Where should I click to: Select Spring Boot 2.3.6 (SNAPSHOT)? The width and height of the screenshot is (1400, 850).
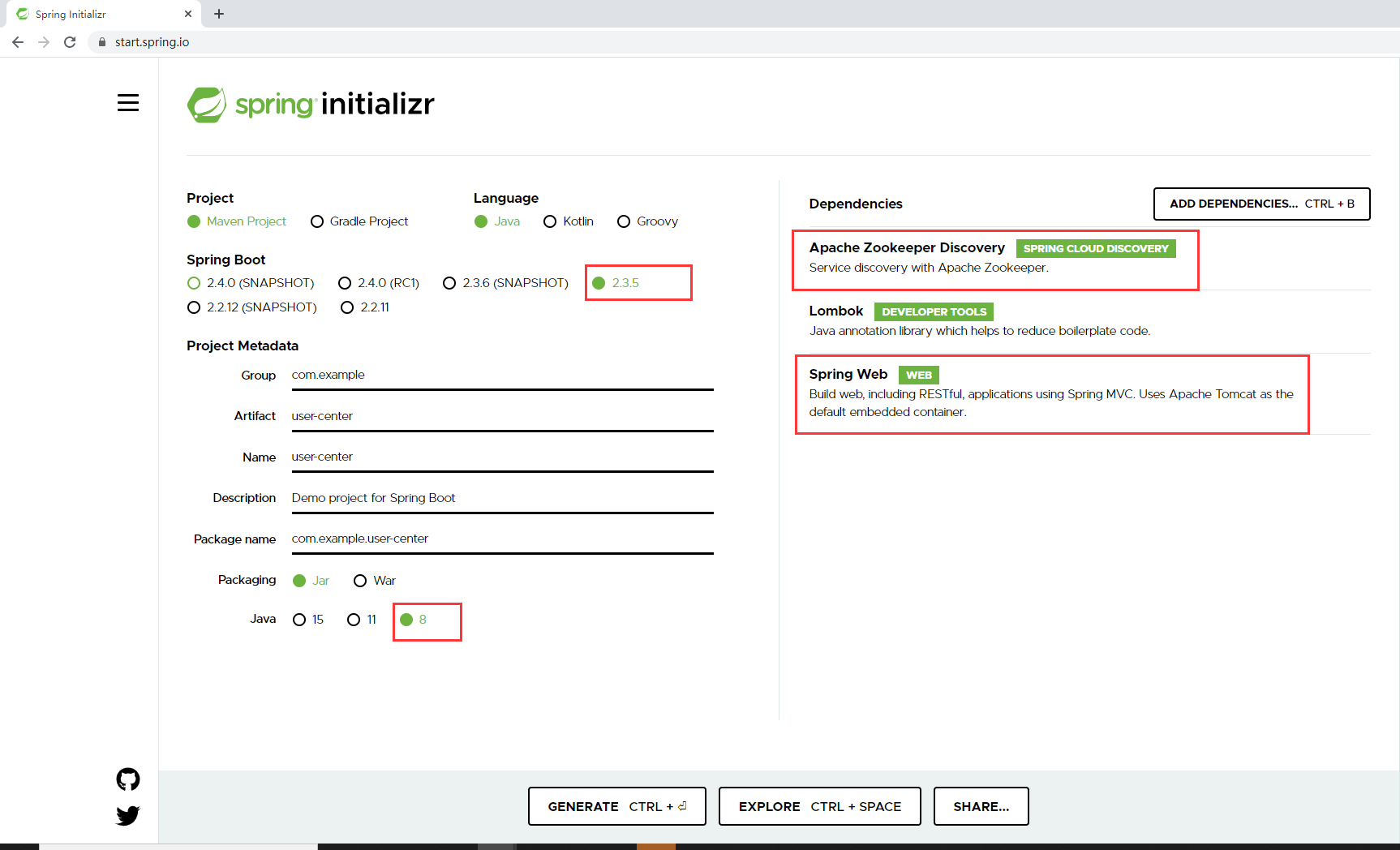[505, 283]
